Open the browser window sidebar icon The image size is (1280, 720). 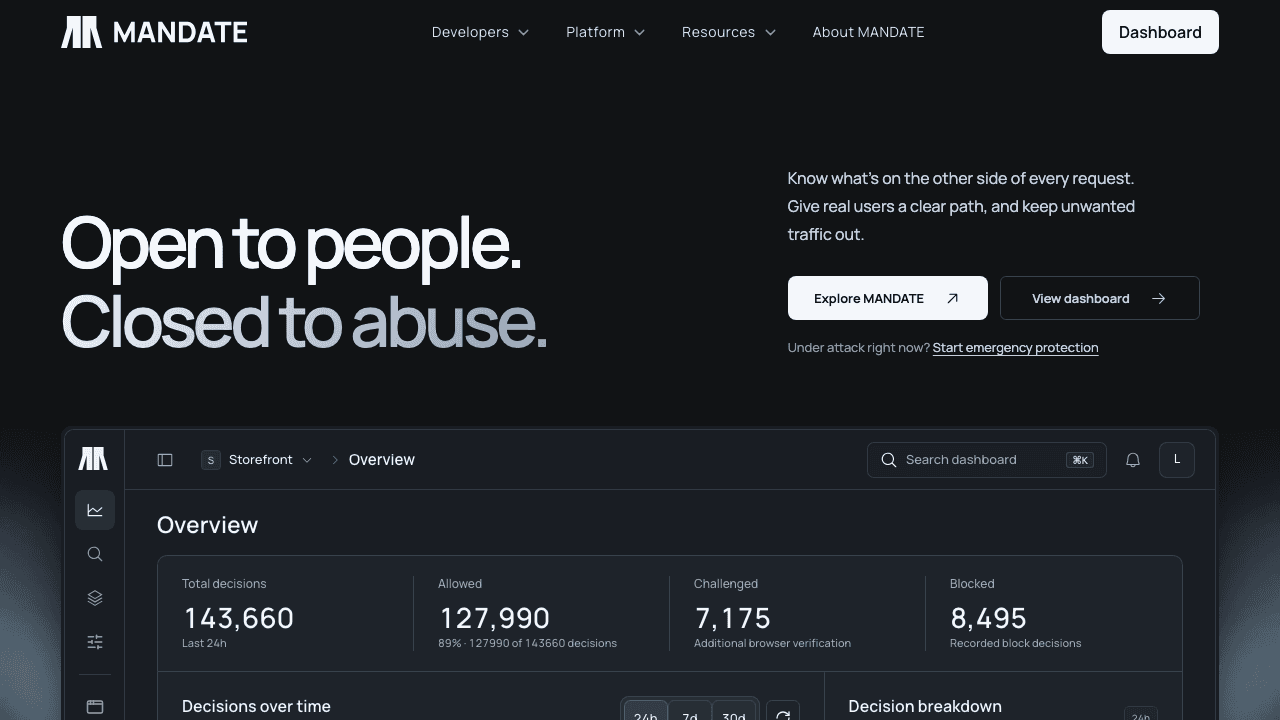95,707
